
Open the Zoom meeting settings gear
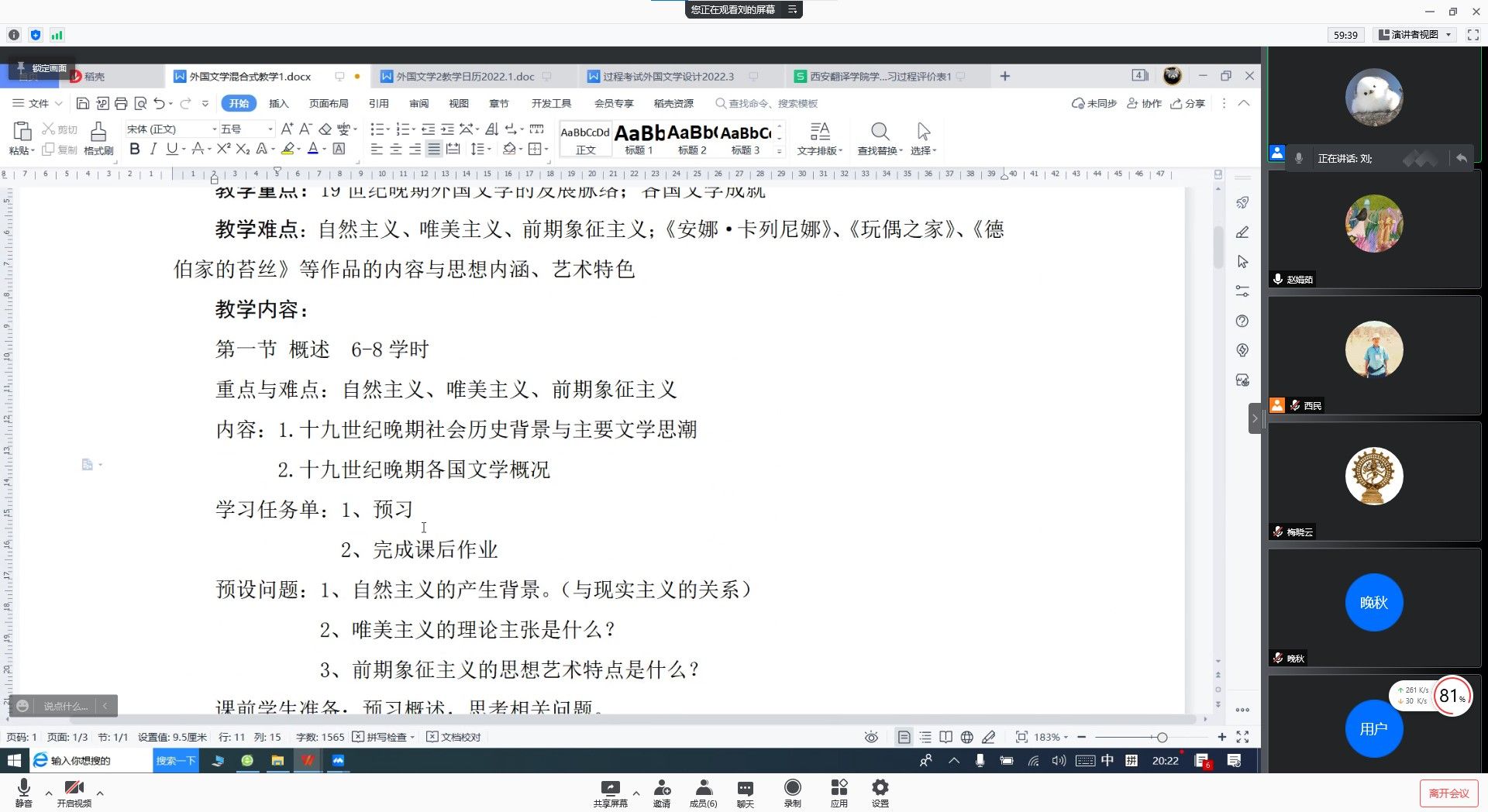pos(880,793)
